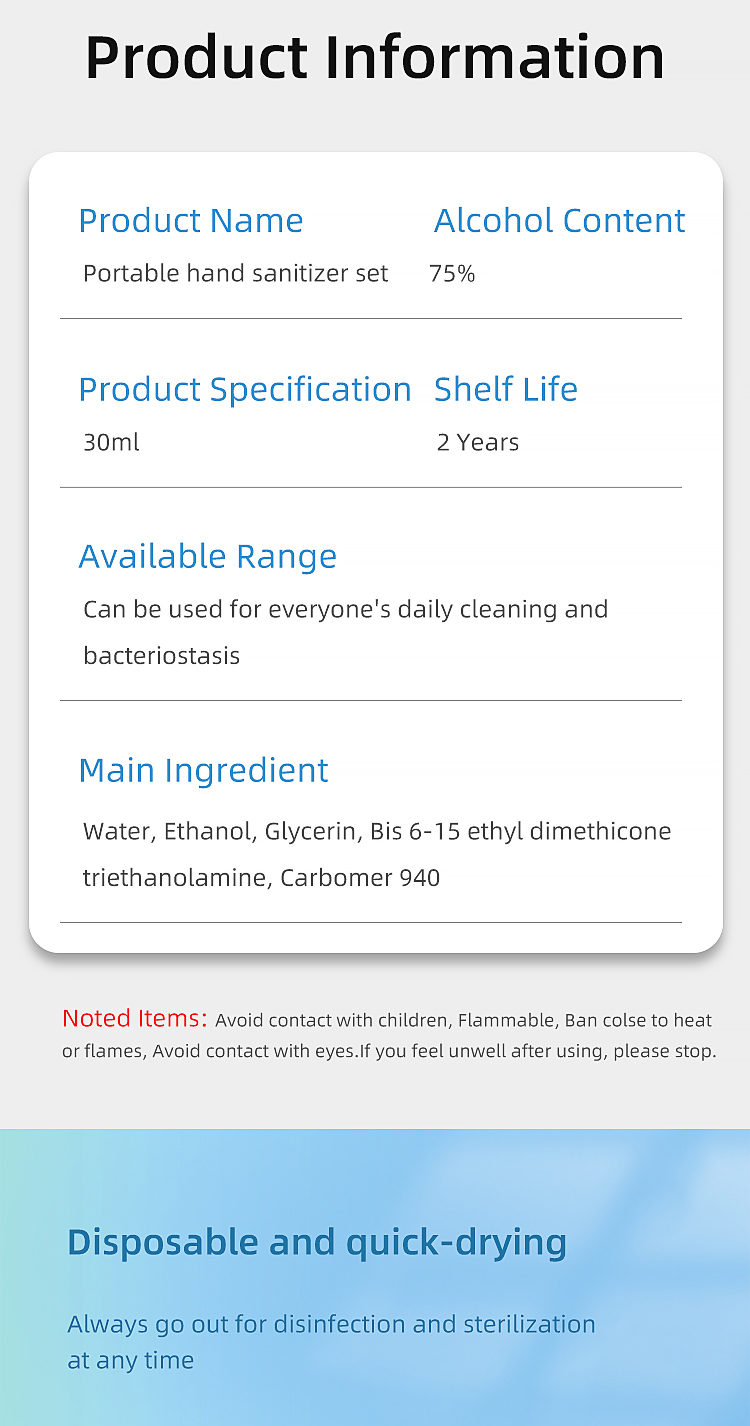Select the Product Specification heading
Viewport: 750px width, 1426px height.
click(x=245, y=389)
